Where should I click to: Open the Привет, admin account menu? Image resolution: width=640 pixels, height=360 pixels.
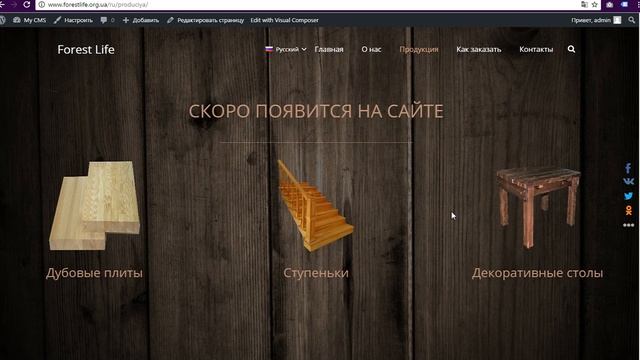coord(596,20)
